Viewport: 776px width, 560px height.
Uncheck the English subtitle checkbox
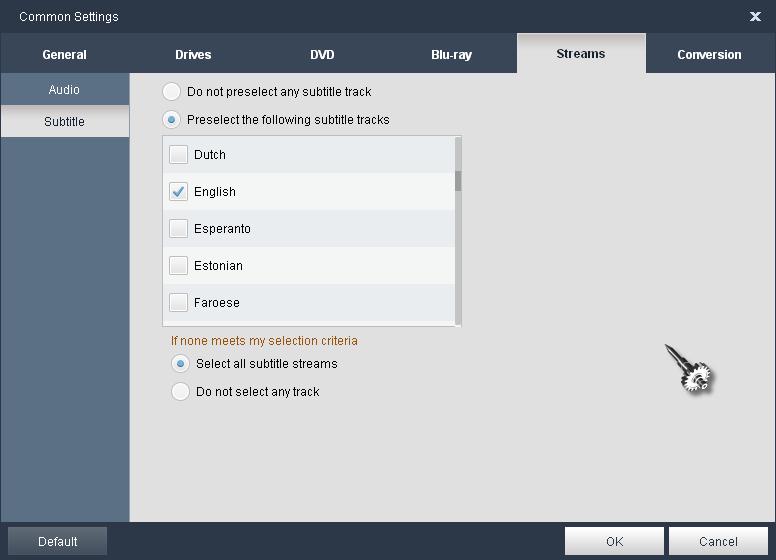pos(179,192)
